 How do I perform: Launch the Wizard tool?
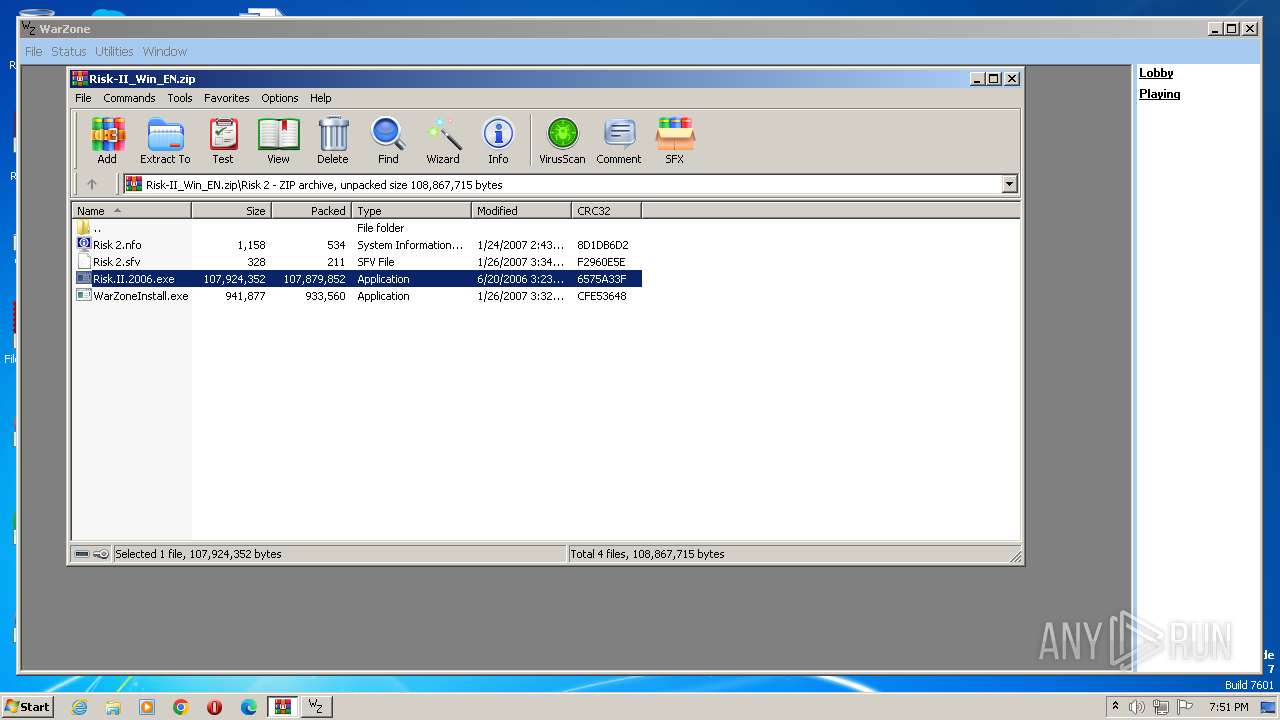[x=443, y=140]
